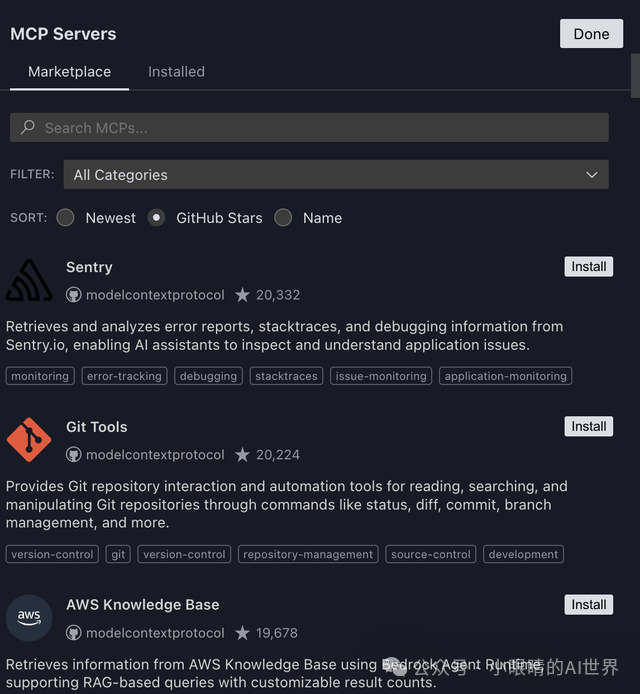Install the Sentry MCP server
The image size is (640, 694).
coord(588,267)
